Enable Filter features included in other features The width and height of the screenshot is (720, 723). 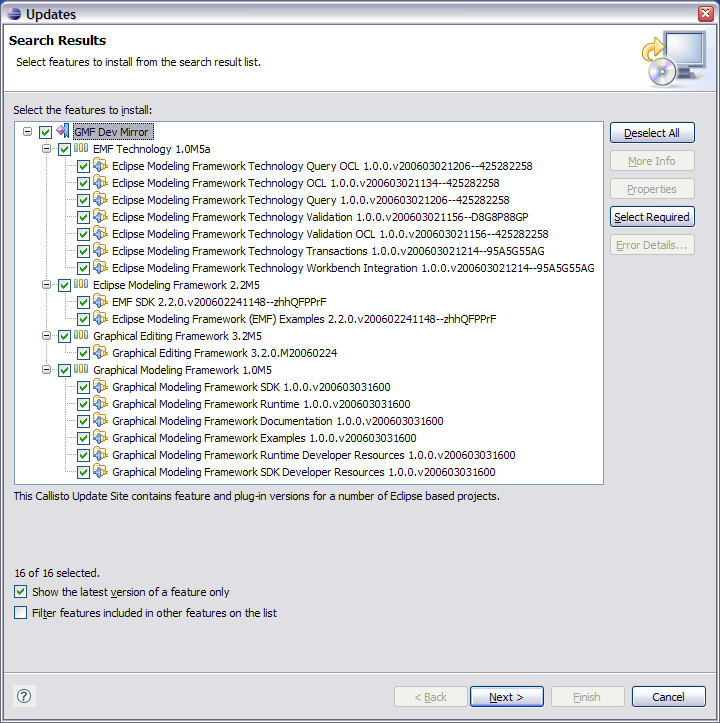(20, 612)
